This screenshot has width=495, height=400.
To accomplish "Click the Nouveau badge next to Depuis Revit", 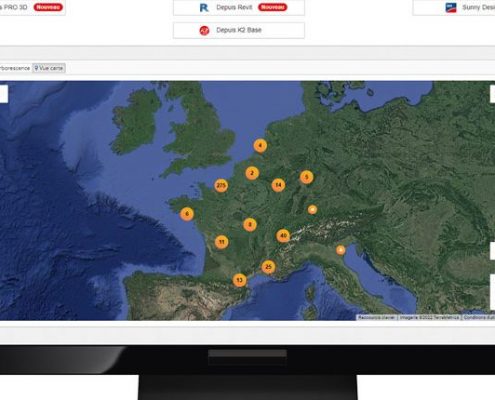I will [272, 7].
